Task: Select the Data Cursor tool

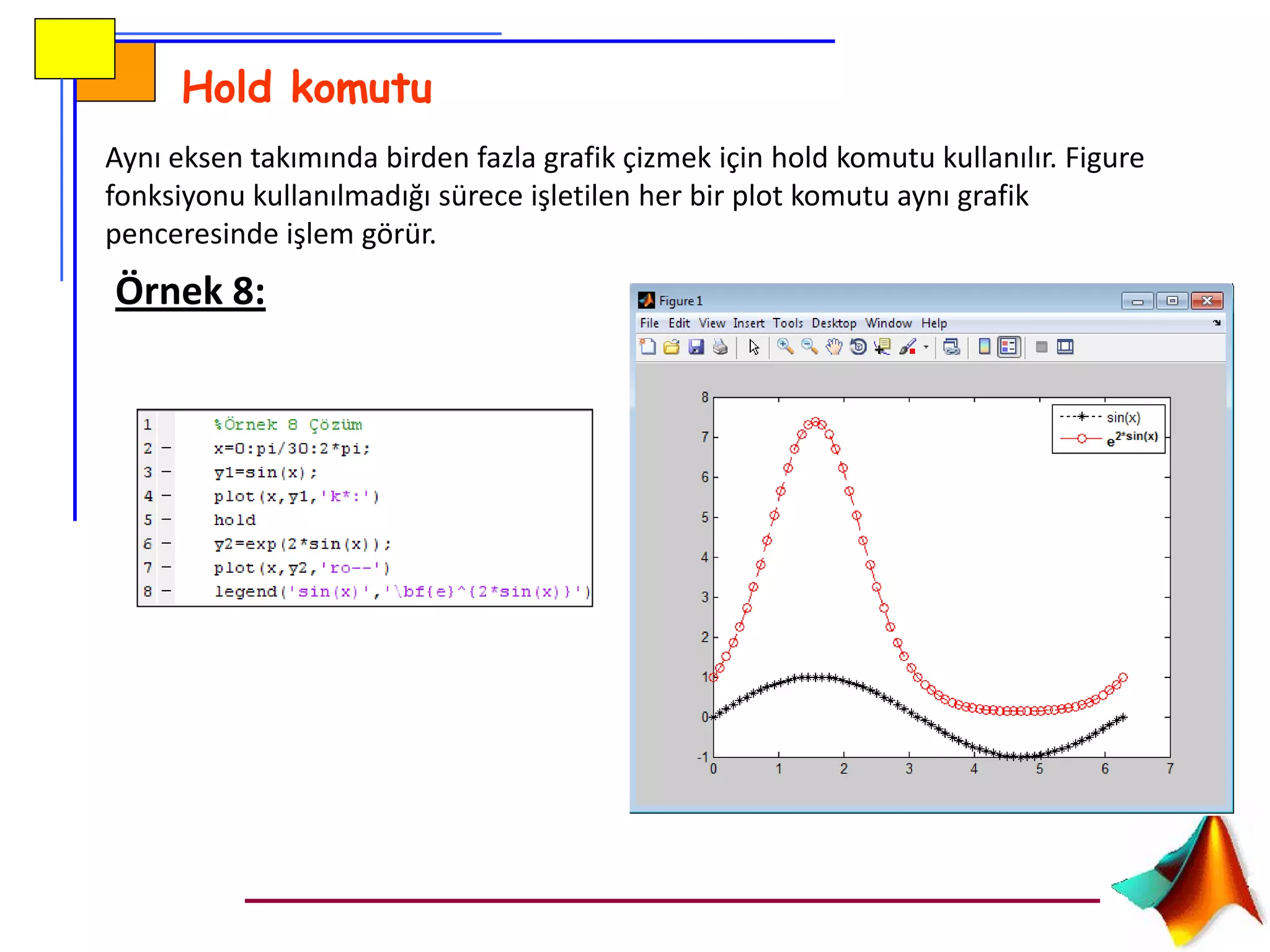Action: click(882, 347)
